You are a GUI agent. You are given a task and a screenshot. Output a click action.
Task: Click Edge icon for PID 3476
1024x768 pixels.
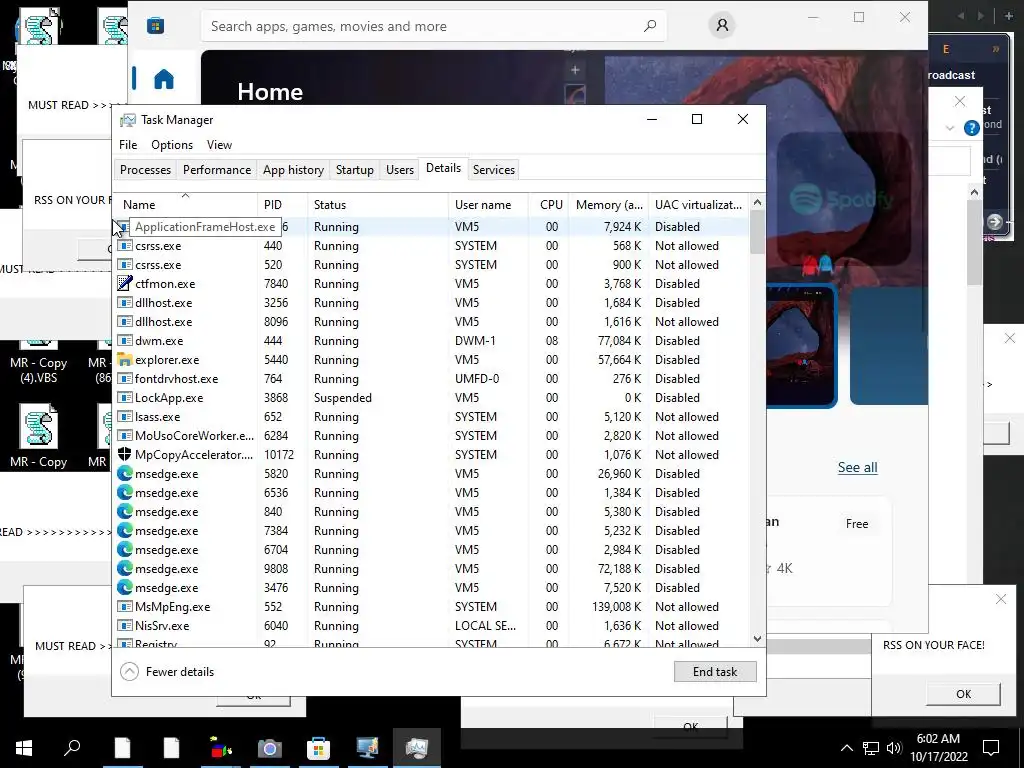coord(124,587)
